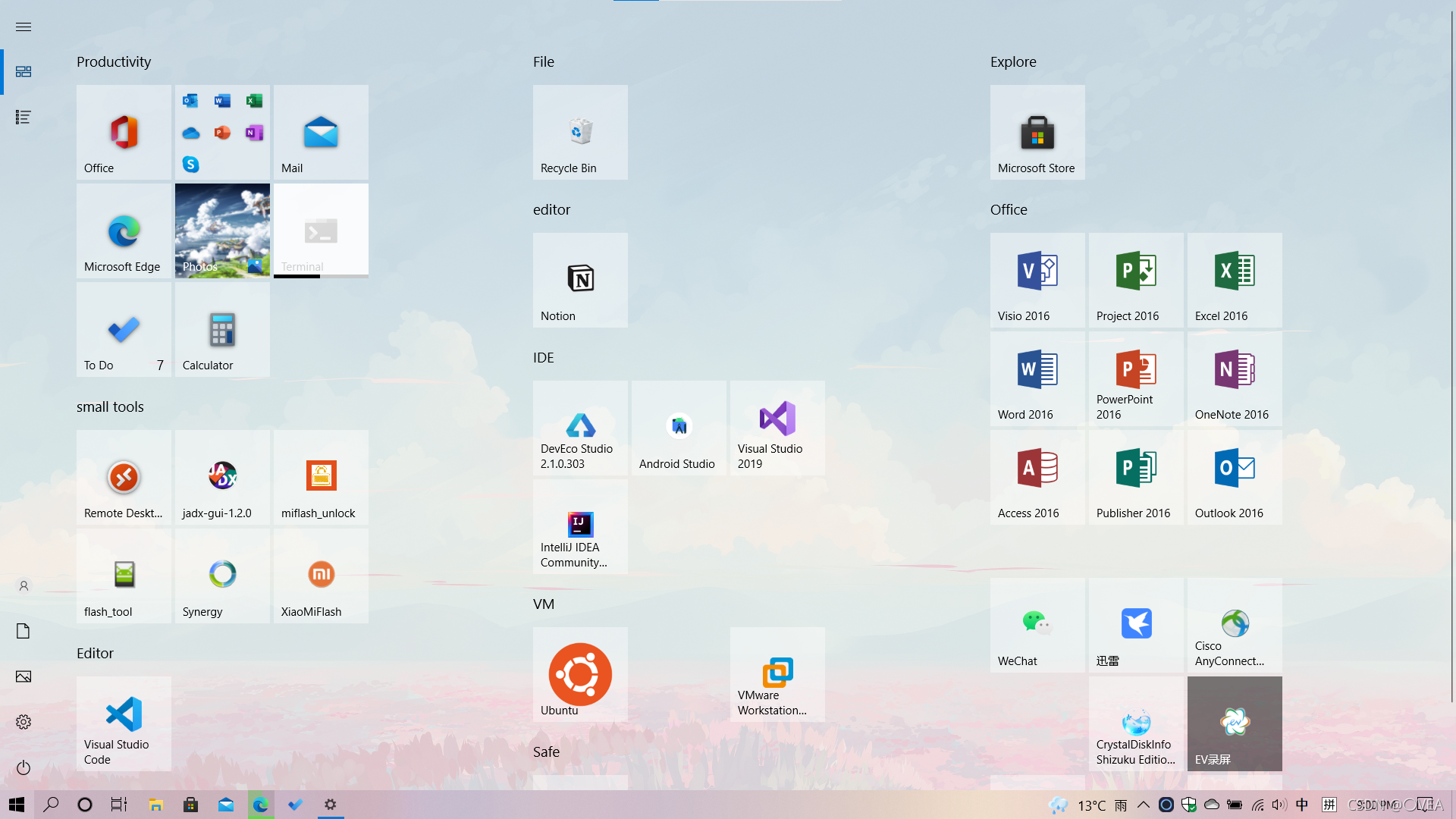The image size is (1456, 819).
Task: Launch Visual Studio Code tile
Action: pos(124,723)
